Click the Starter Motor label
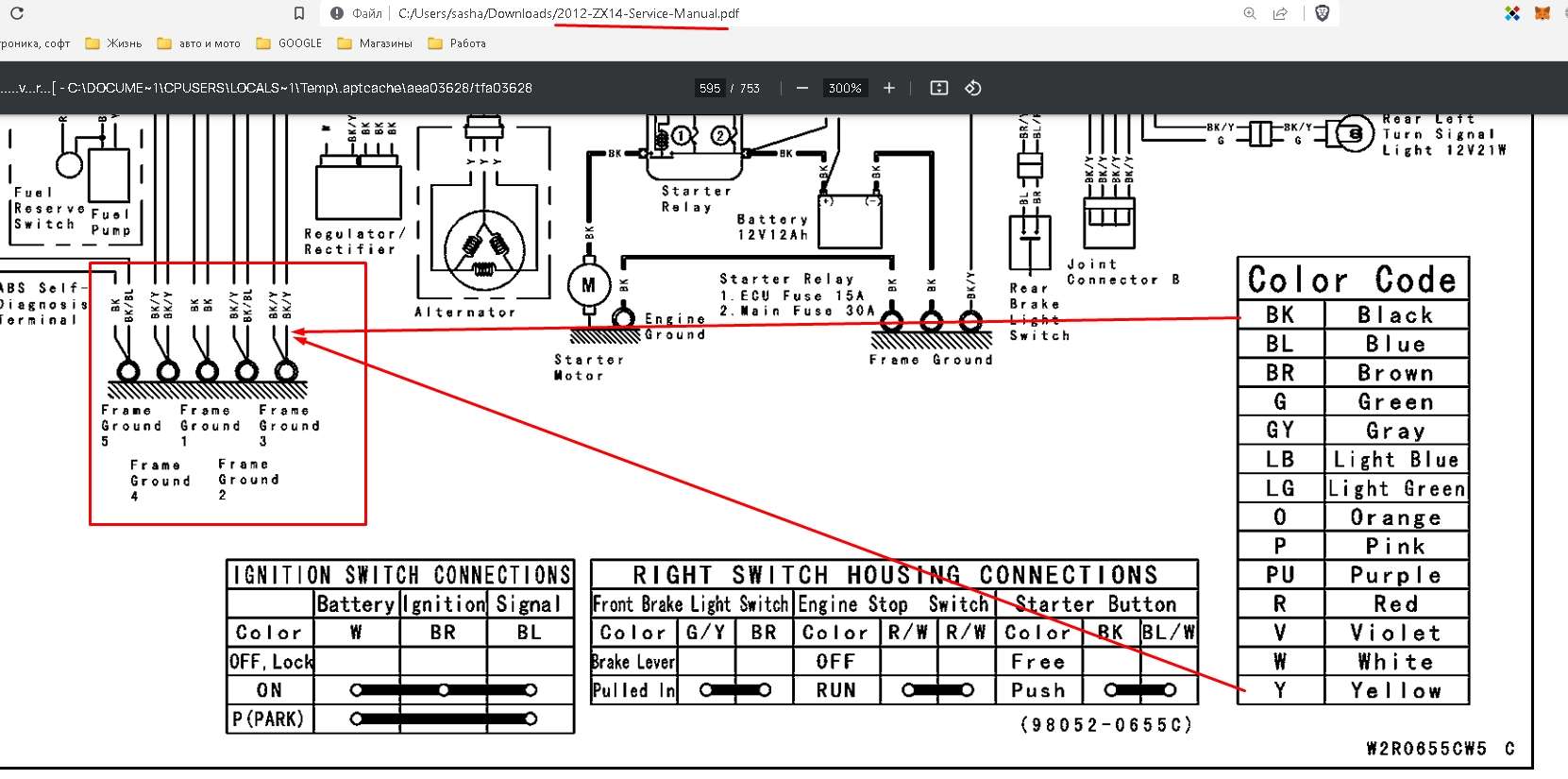 (588, 367)
